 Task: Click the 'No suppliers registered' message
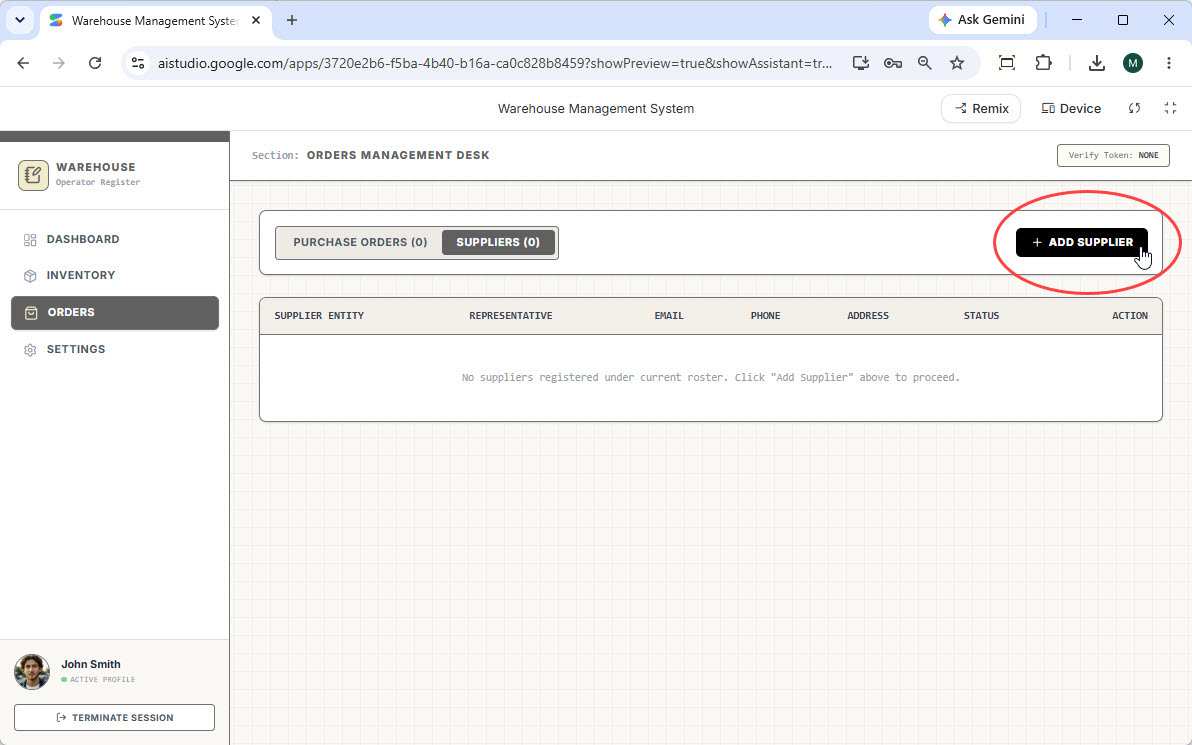711,378
